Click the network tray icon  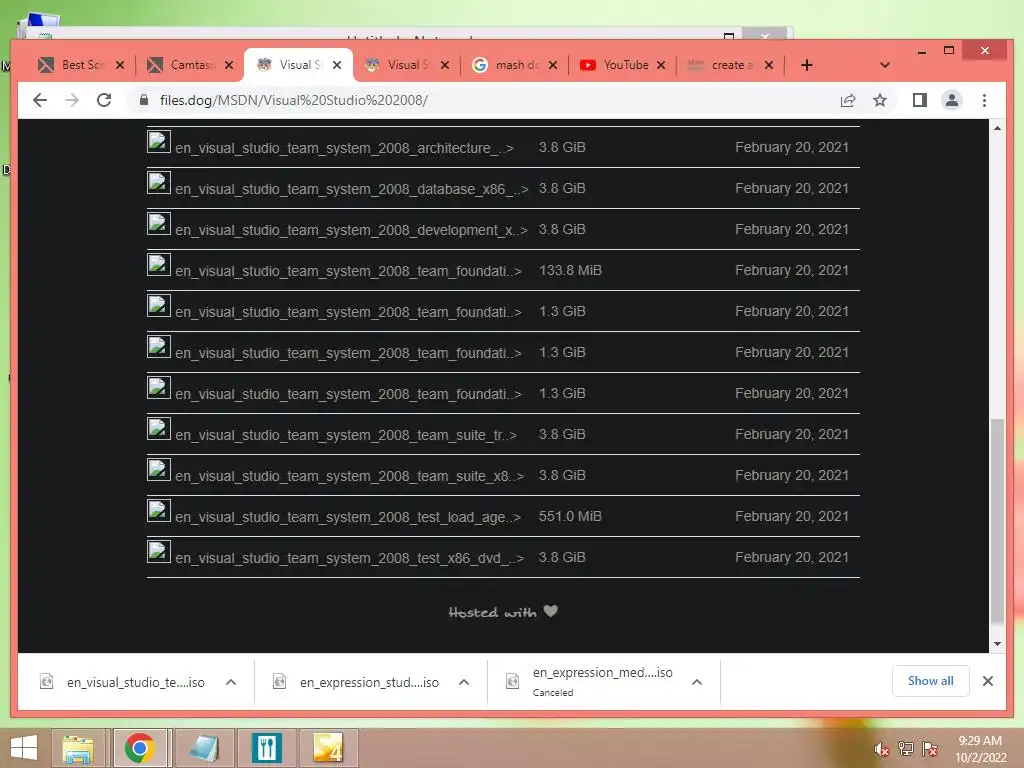click(x=906, y=749)
